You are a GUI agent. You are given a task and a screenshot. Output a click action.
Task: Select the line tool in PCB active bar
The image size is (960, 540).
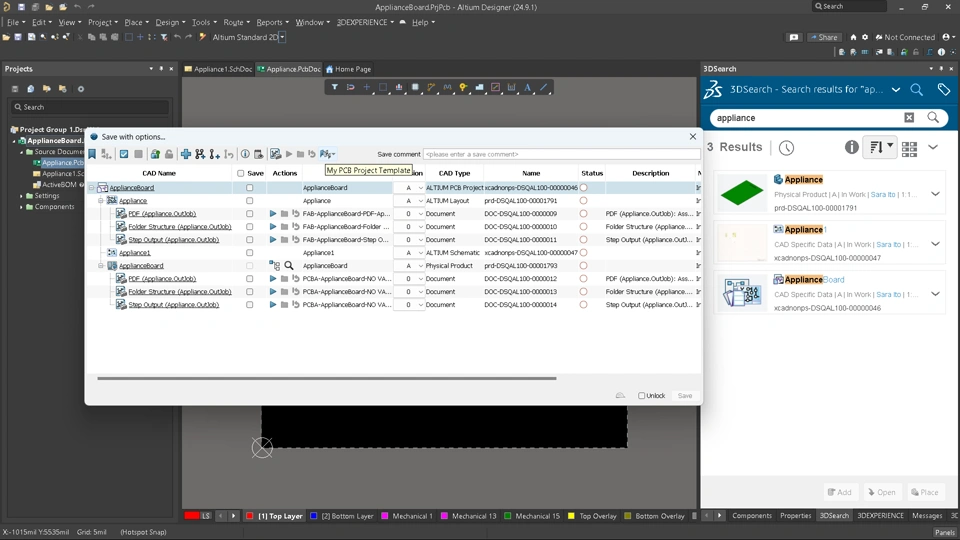click(x=543, y=88)
